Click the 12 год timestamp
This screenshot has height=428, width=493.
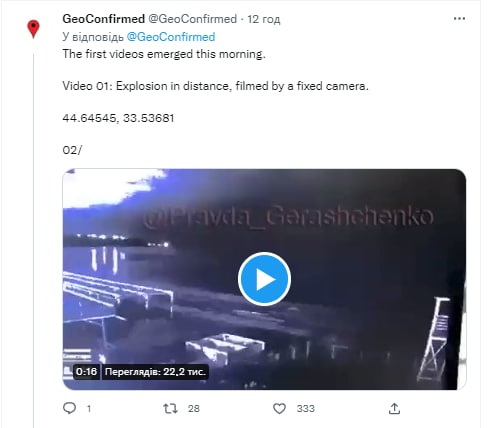coord(263,19)
